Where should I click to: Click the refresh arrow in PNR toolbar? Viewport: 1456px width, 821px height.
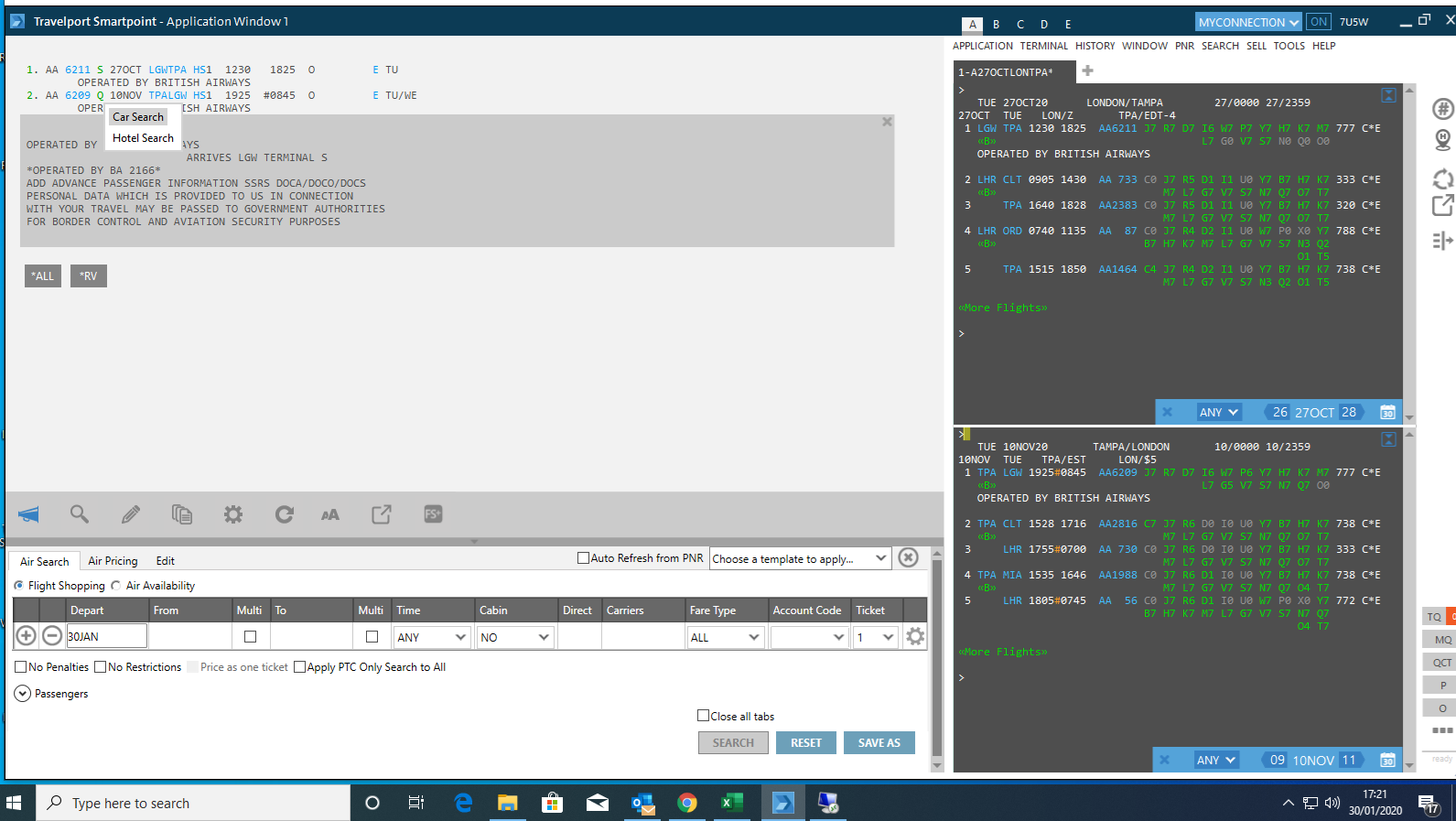(285, 514)
